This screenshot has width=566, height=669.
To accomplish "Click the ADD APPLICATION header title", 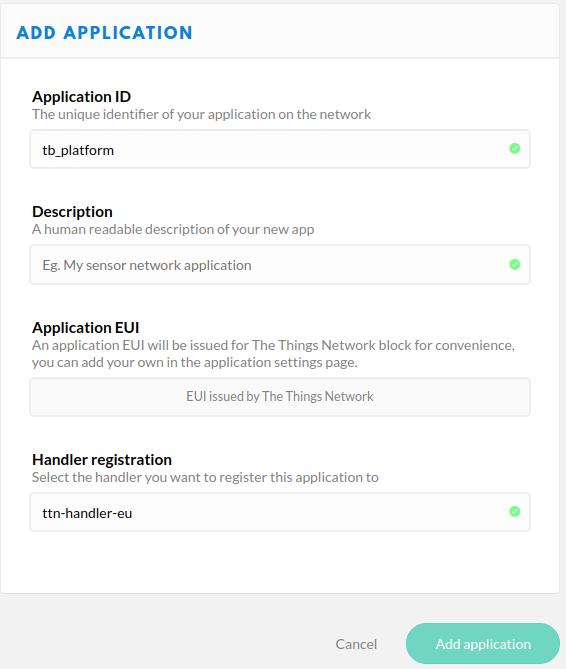I will [104, 33].
